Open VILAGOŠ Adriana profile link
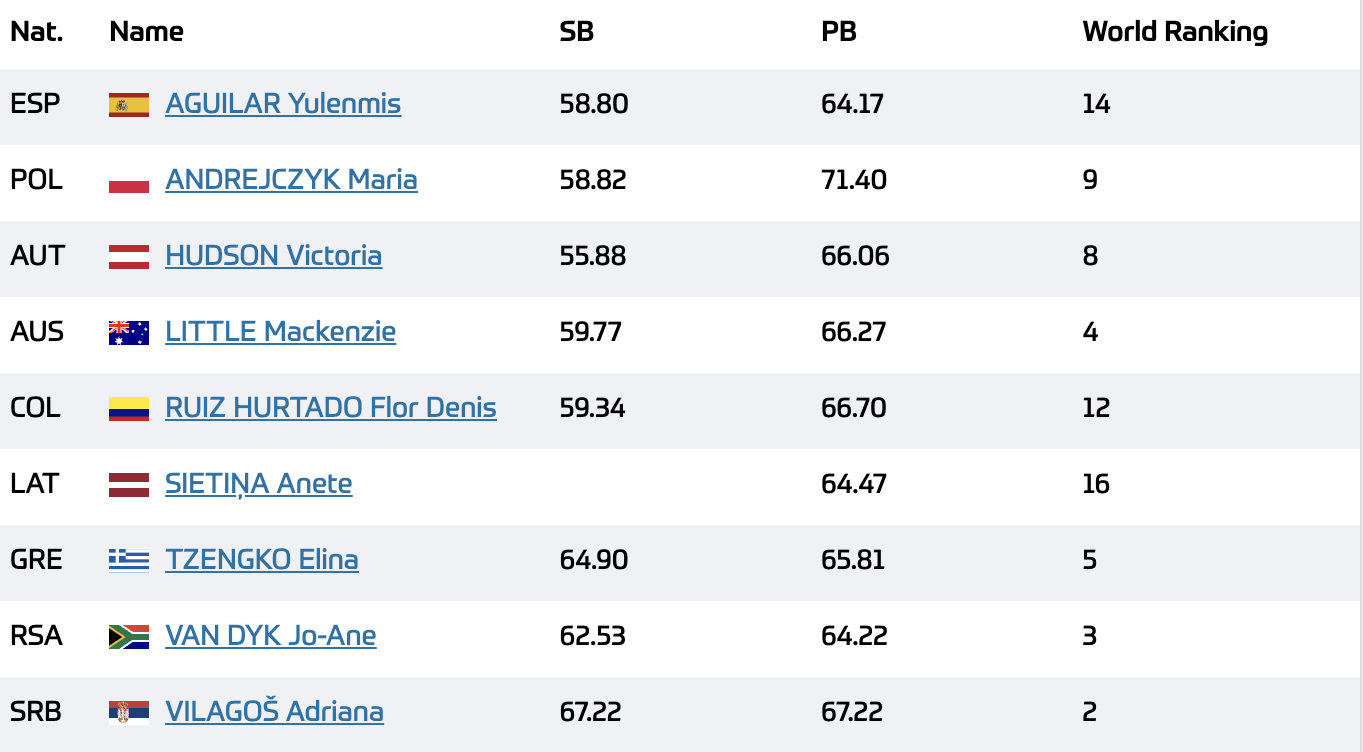The width and height of the screenshot is (1363, 752). tap(274, 712)
